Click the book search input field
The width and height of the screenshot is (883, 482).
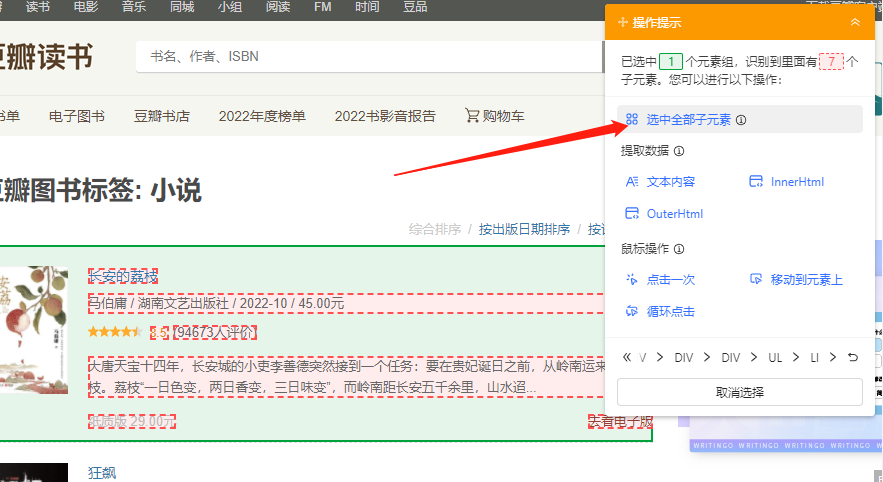point(370,56)
